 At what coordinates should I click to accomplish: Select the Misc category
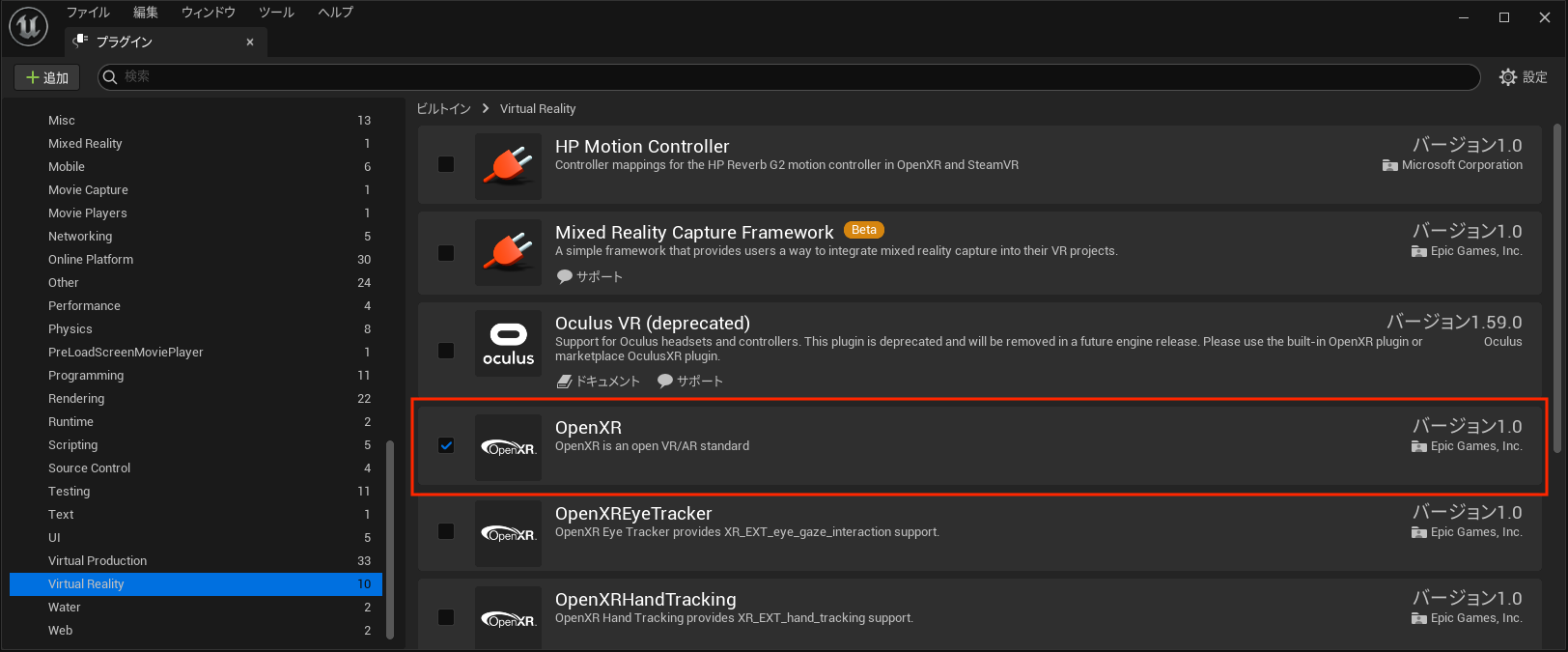196,121
